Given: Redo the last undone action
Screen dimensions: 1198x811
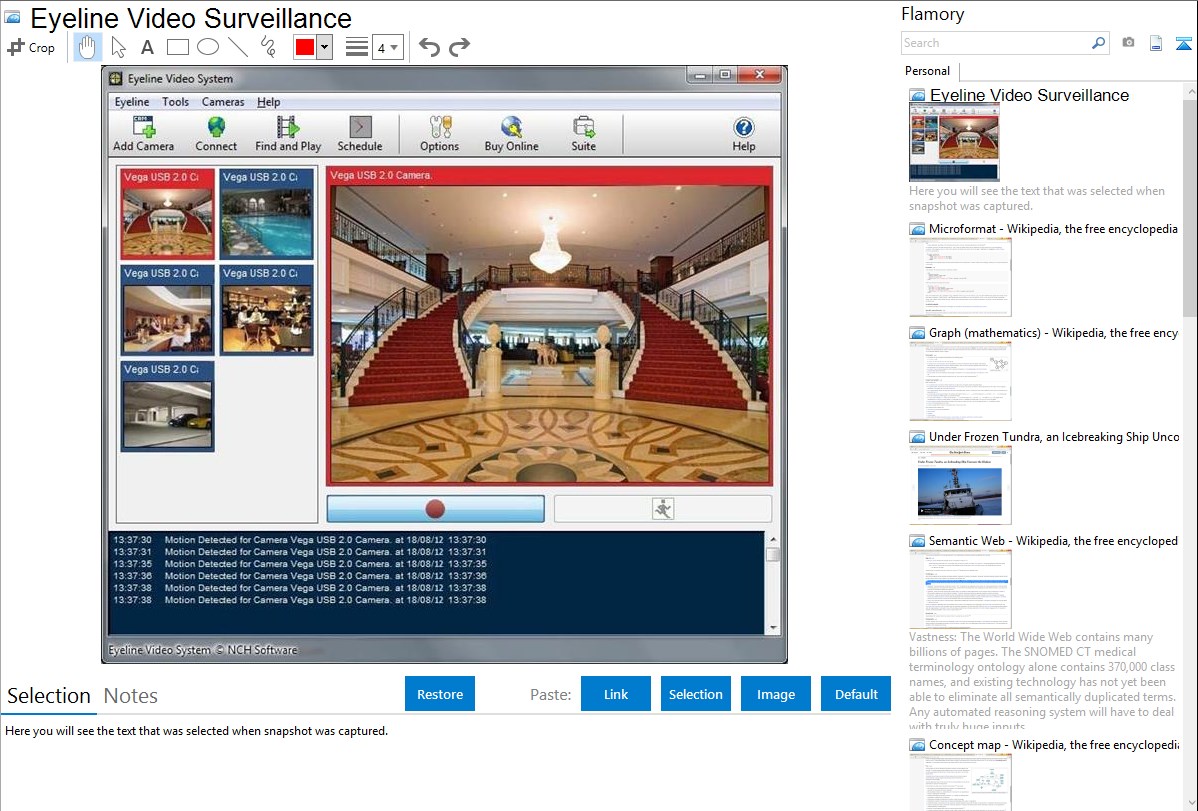Looking at the screenshot, I should tap(459, 47).
